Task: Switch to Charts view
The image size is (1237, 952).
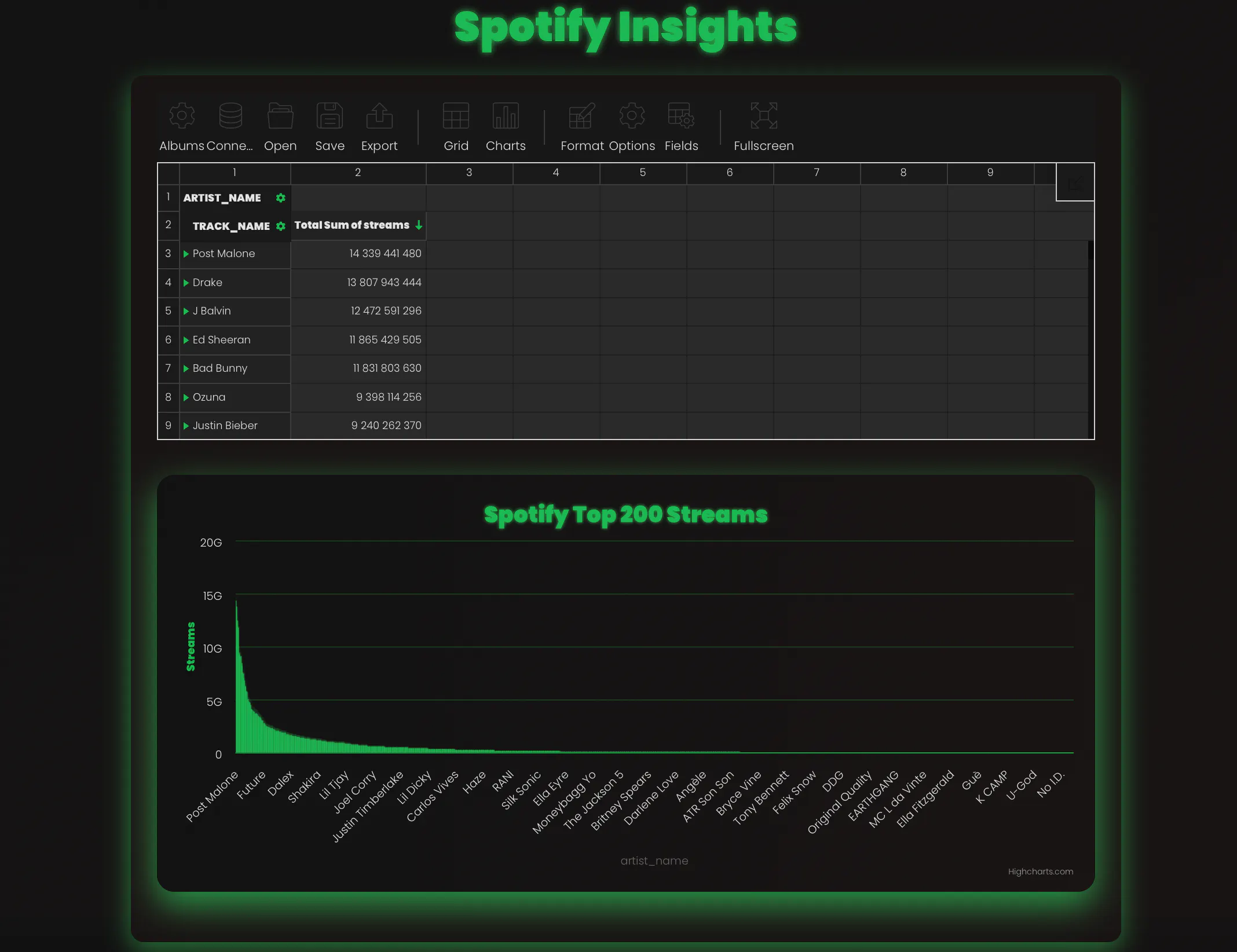Action: [506, 127]
